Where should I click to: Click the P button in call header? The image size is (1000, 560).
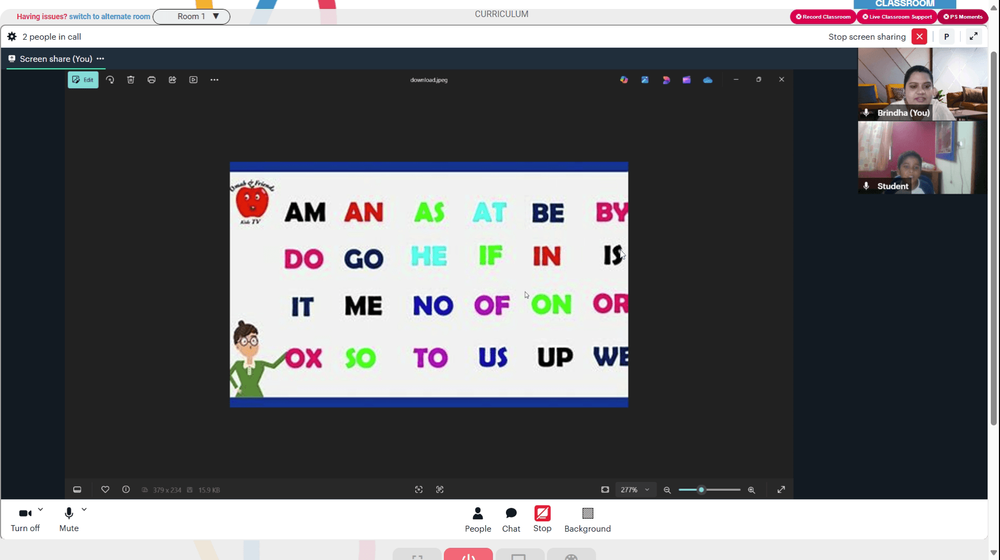(x=946, y=37)
